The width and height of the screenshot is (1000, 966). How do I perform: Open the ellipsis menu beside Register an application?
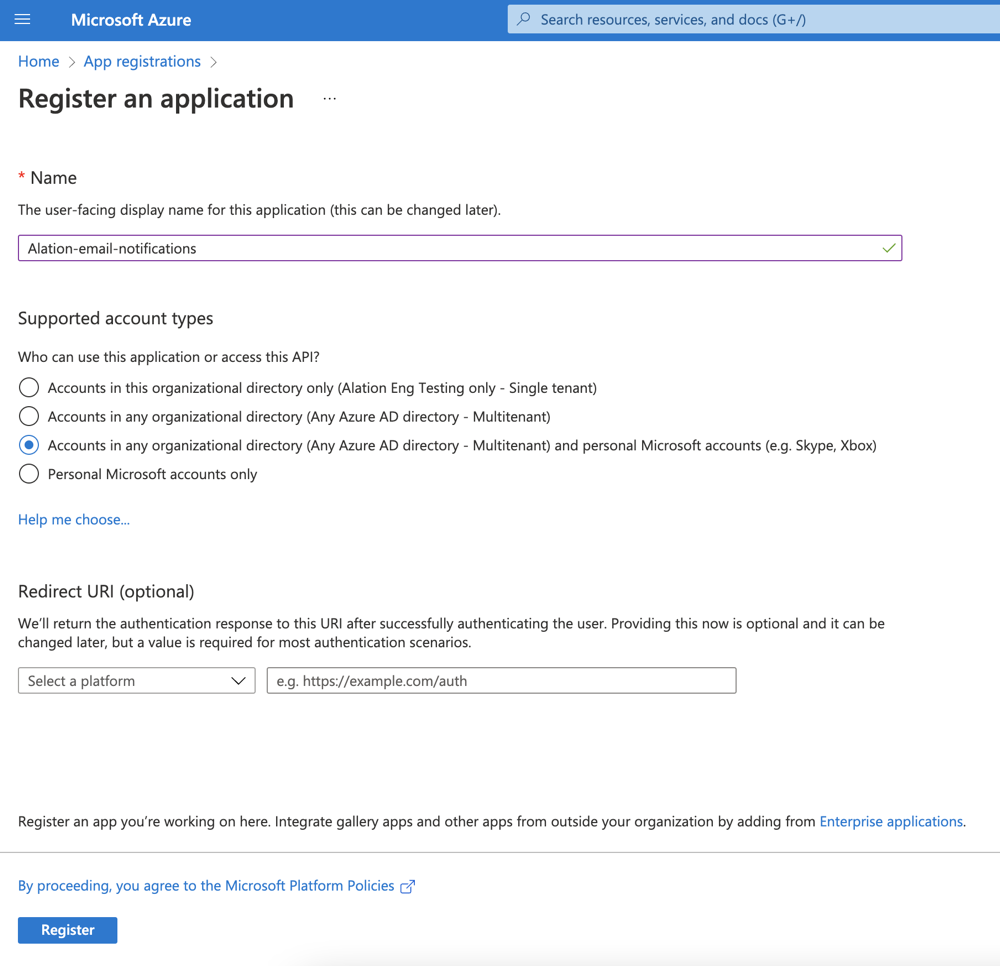(x=329, y=99)
